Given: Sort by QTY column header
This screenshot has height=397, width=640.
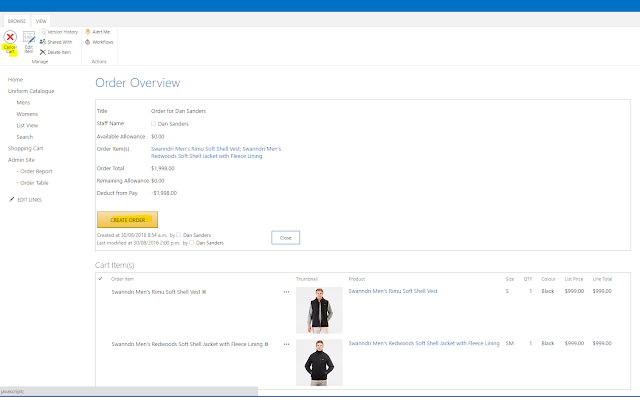Looking at the screenshot, I should tap(528, 279).
